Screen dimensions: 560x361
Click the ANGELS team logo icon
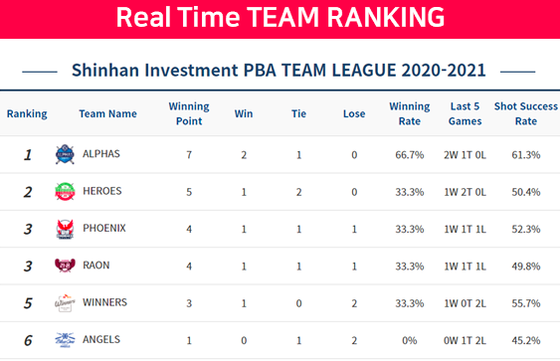65,340
